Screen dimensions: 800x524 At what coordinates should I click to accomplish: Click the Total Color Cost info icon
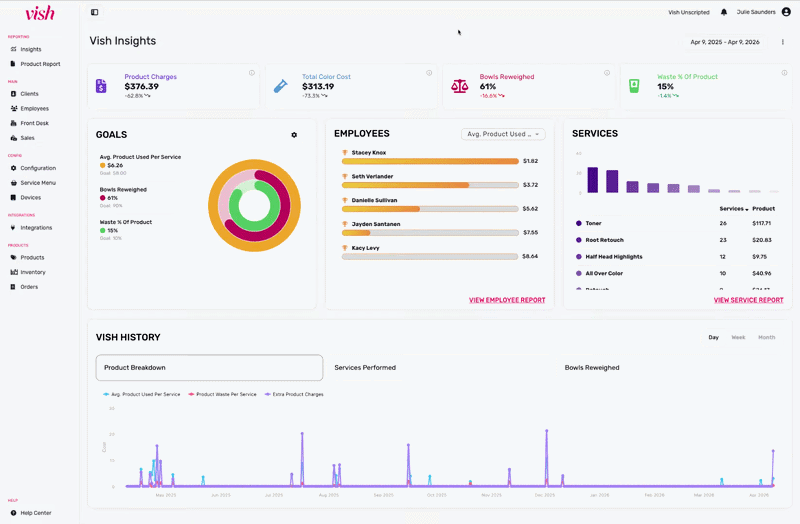click(x=429, y=73)
